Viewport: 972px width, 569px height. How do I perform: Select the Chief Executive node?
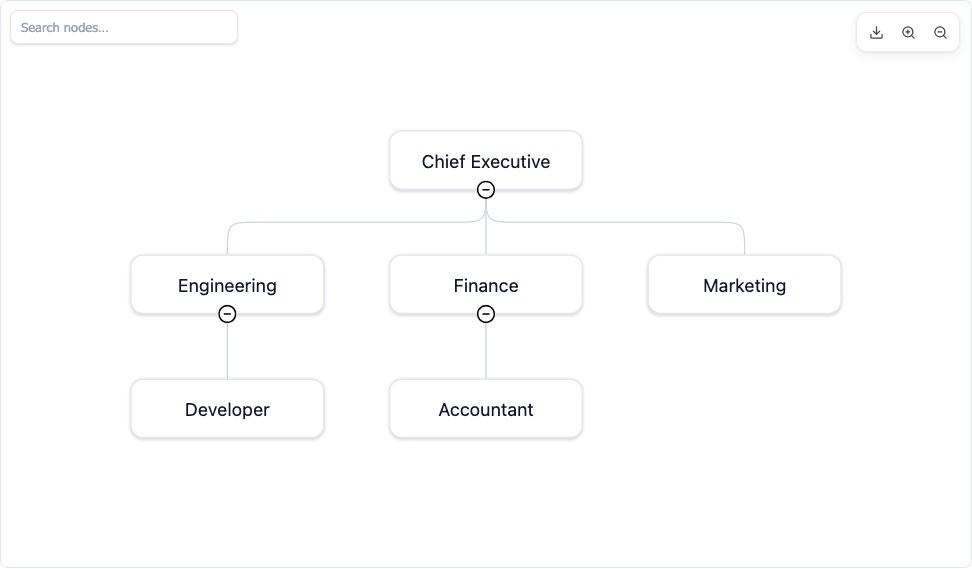click(x=486, y=161)
